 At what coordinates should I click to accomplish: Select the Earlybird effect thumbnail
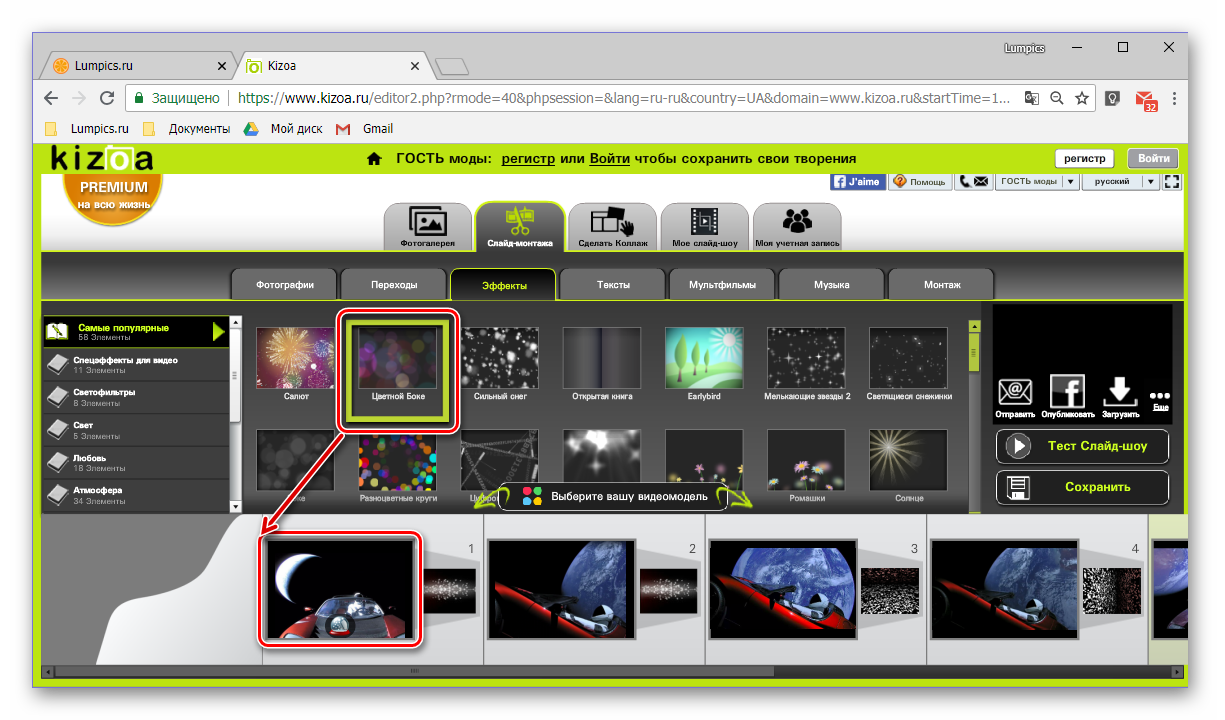click(704, 358)
